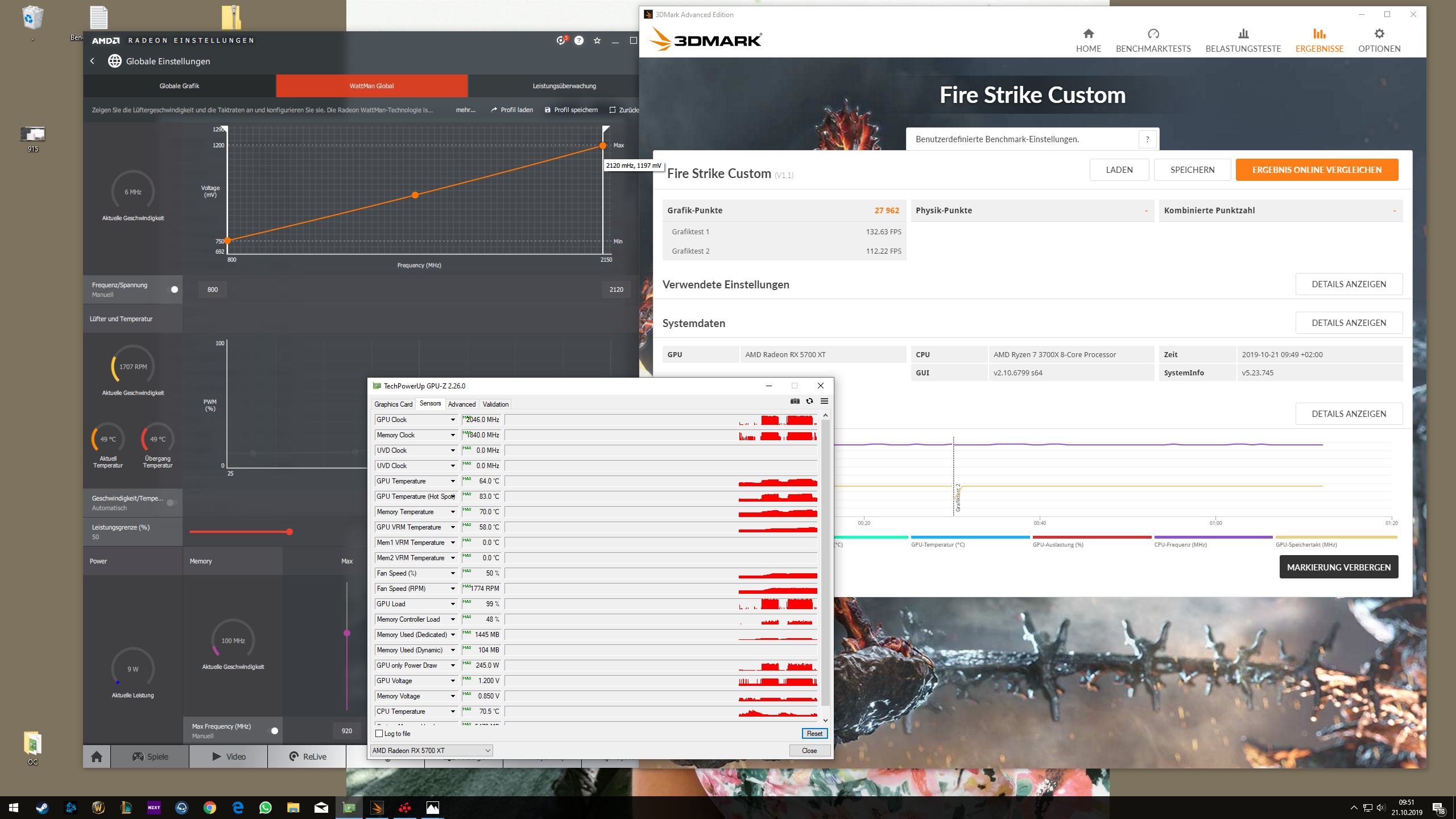Open 3DMark Benchmarktests section

1153,41
